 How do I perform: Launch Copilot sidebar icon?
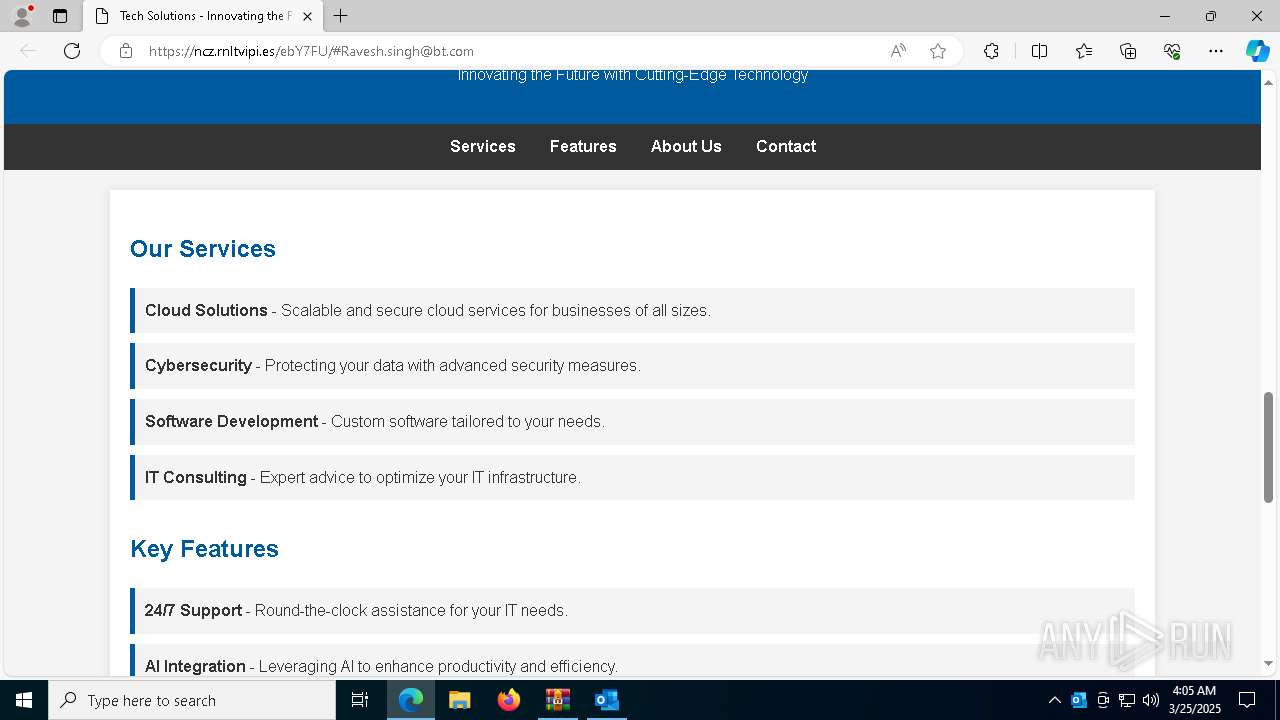(x=1257, y=51)
